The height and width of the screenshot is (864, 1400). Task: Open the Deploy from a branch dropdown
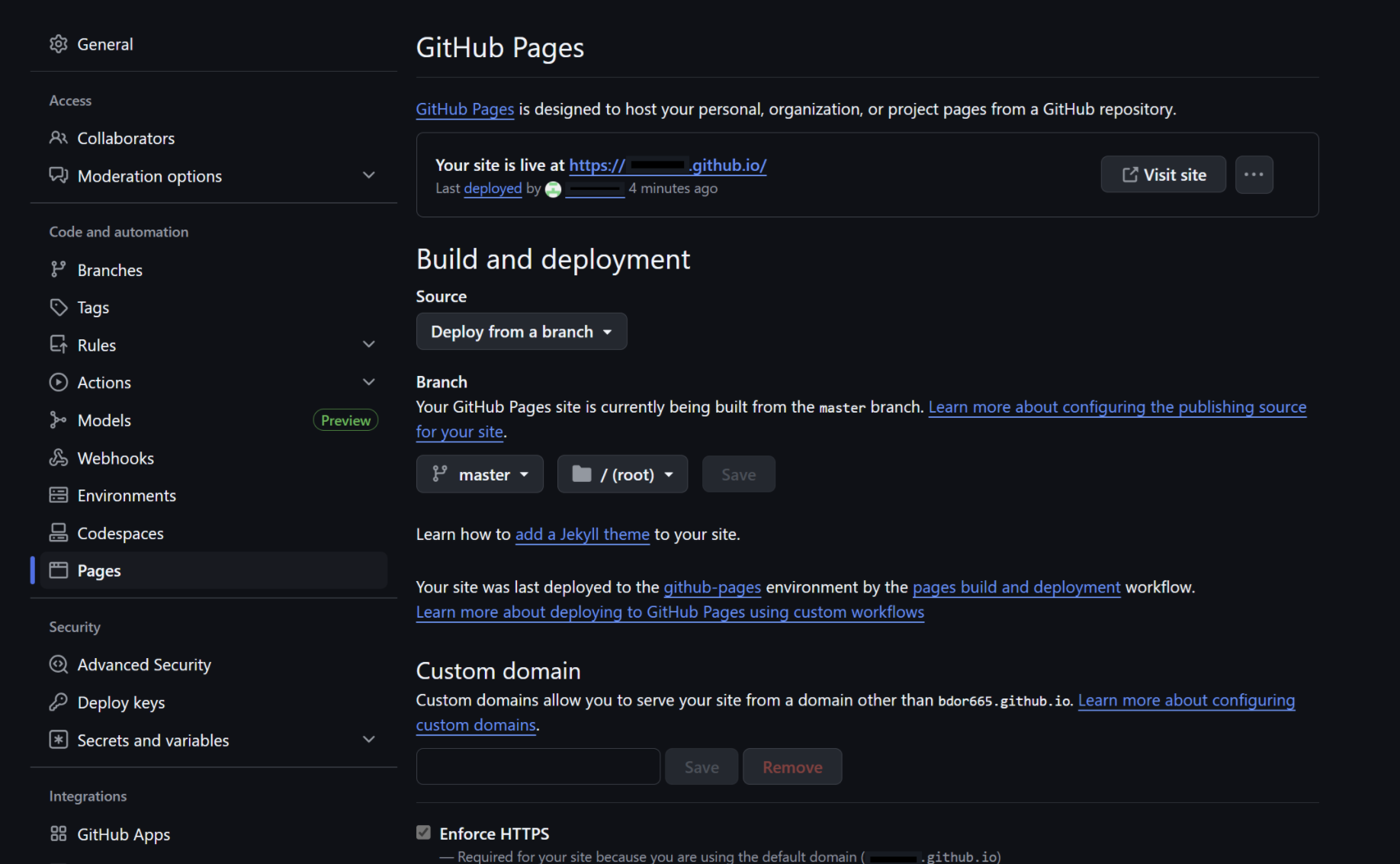tap(522, 332)
